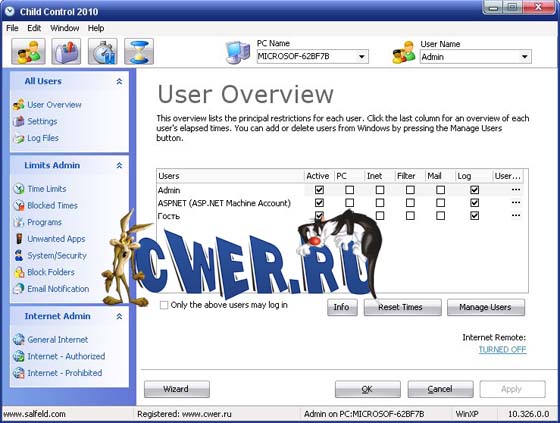Click the Filter column header
Screen dimensions: 560x423
click(410, 176)
